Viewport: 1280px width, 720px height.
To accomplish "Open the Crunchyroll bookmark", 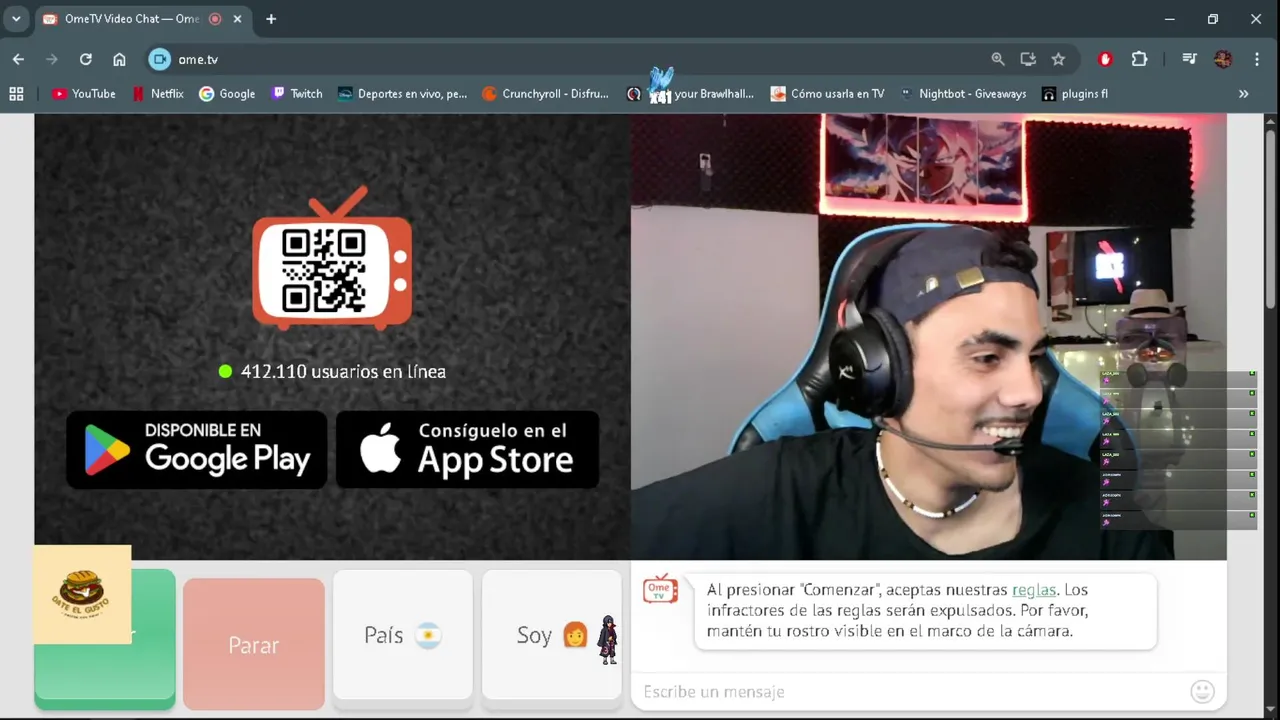I will (x=545, y=94).
